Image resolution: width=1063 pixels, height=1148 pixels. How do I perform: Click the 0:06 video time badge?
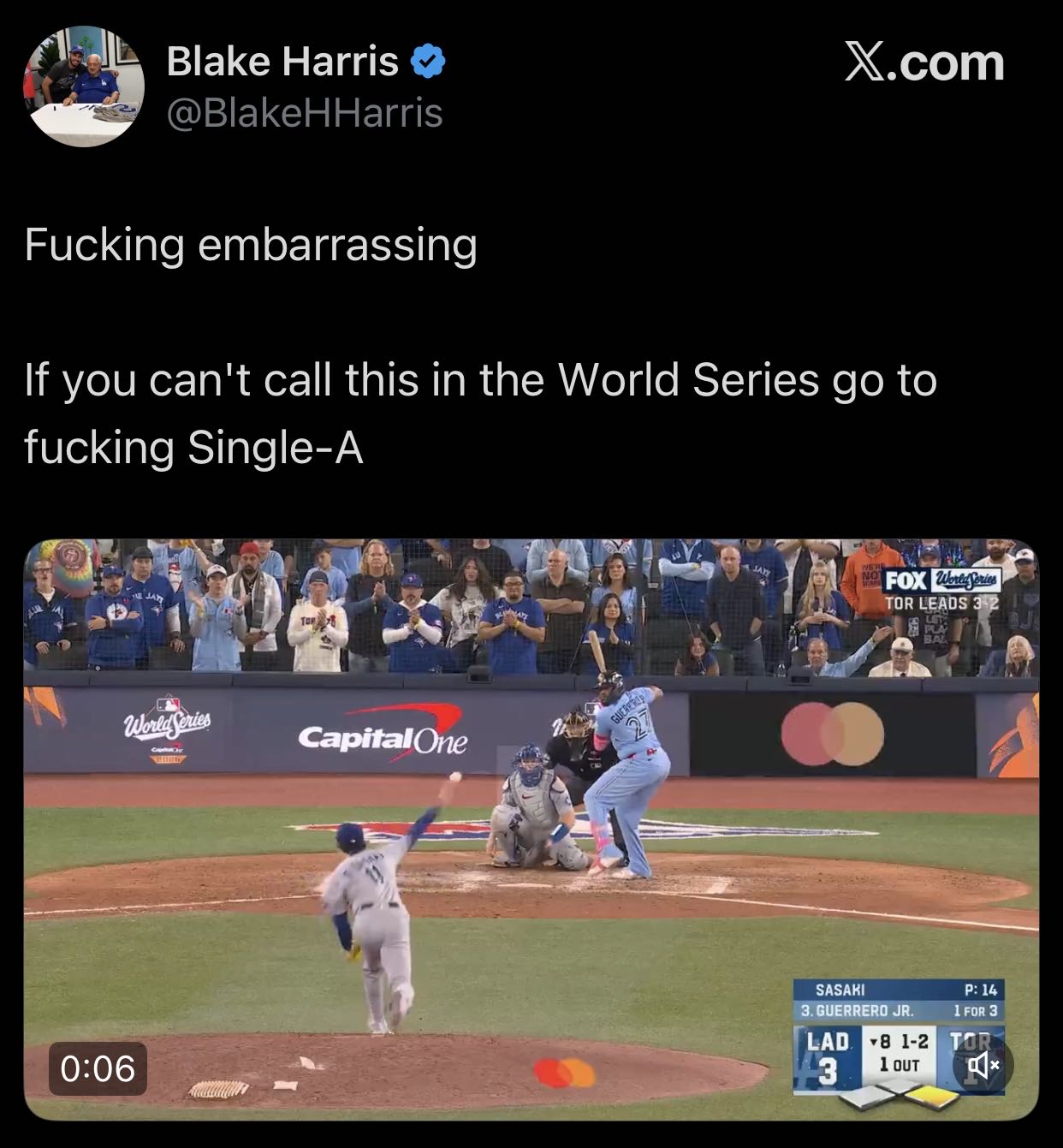tap(98, 1068)
